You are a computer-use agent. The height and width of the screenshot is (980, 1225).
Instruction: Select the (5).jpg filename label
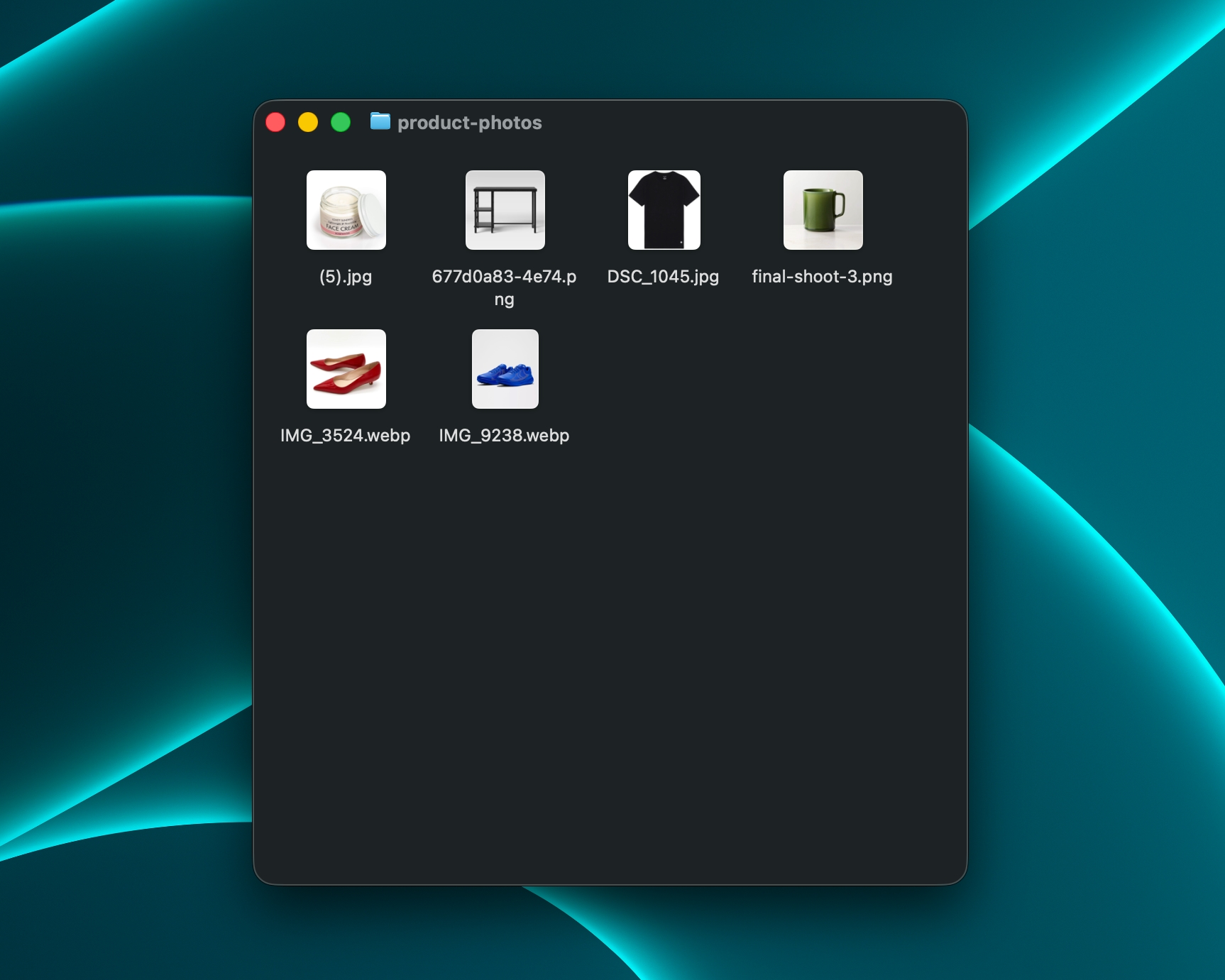346,277
